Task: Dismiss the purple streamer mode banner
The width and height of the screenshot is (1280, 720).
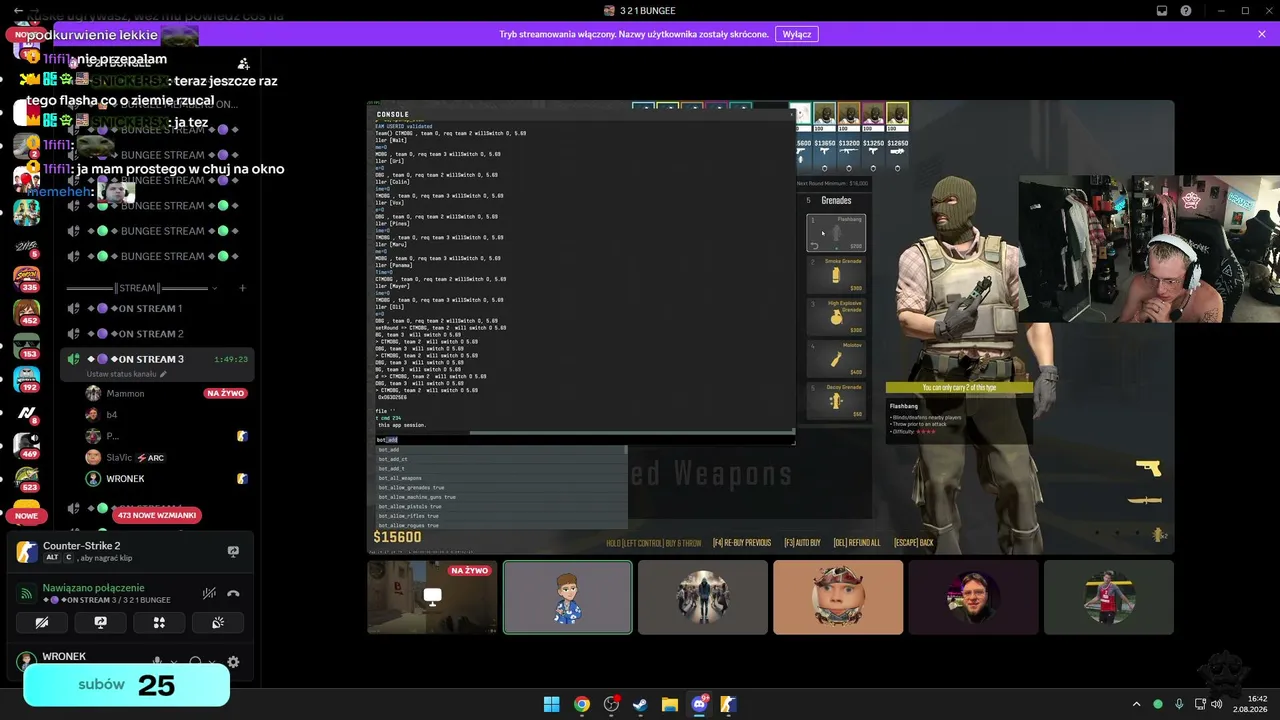Action: 1261,34
